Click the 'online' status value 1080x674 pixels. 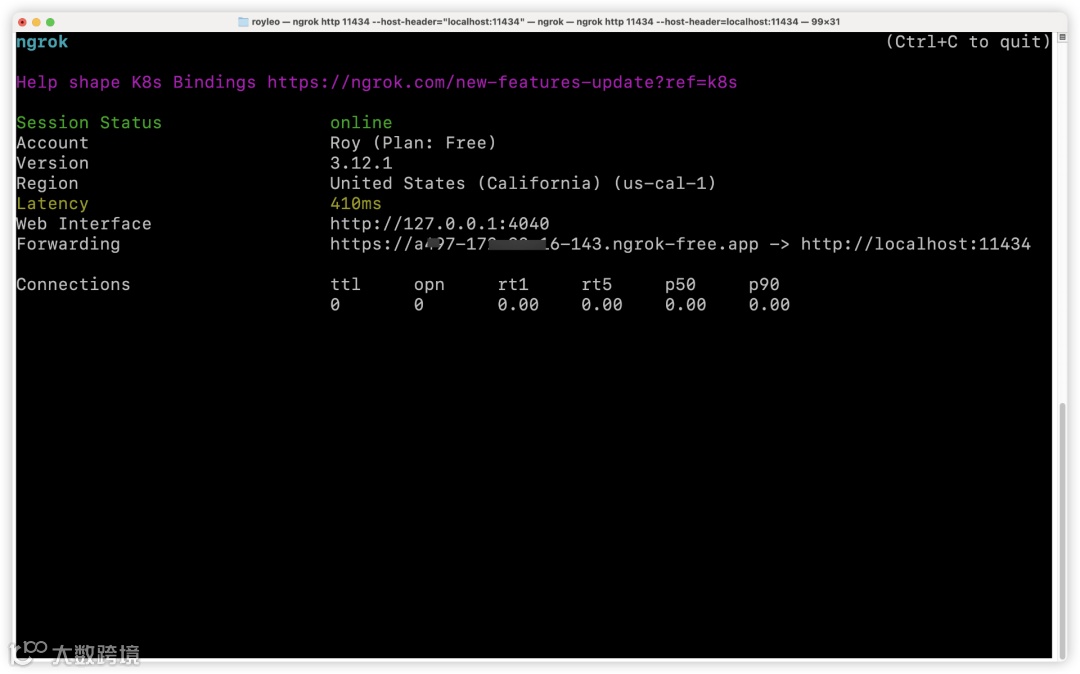361,123
